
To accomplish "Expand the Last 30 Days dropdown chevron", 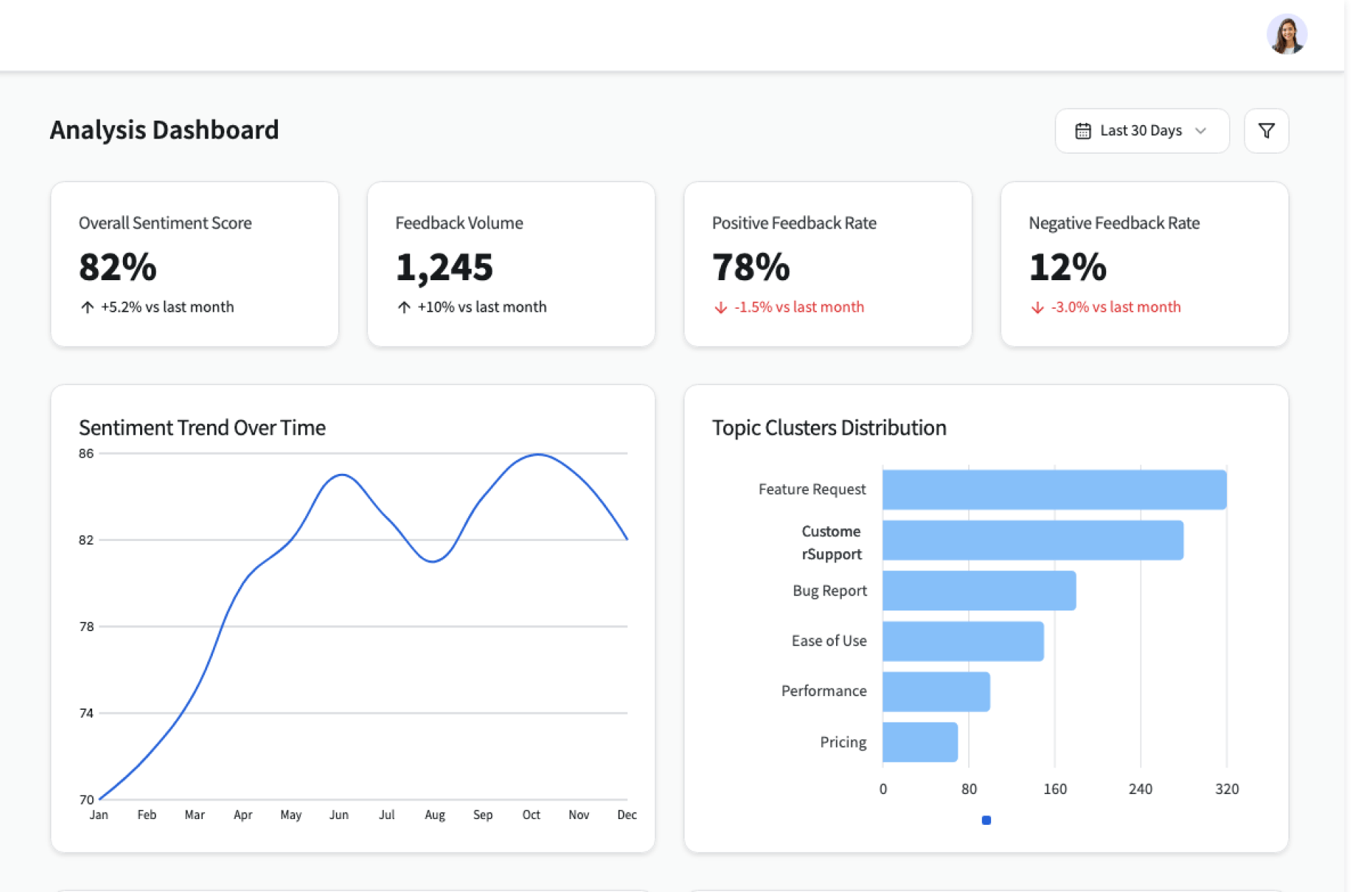I will pos(1200,131).
